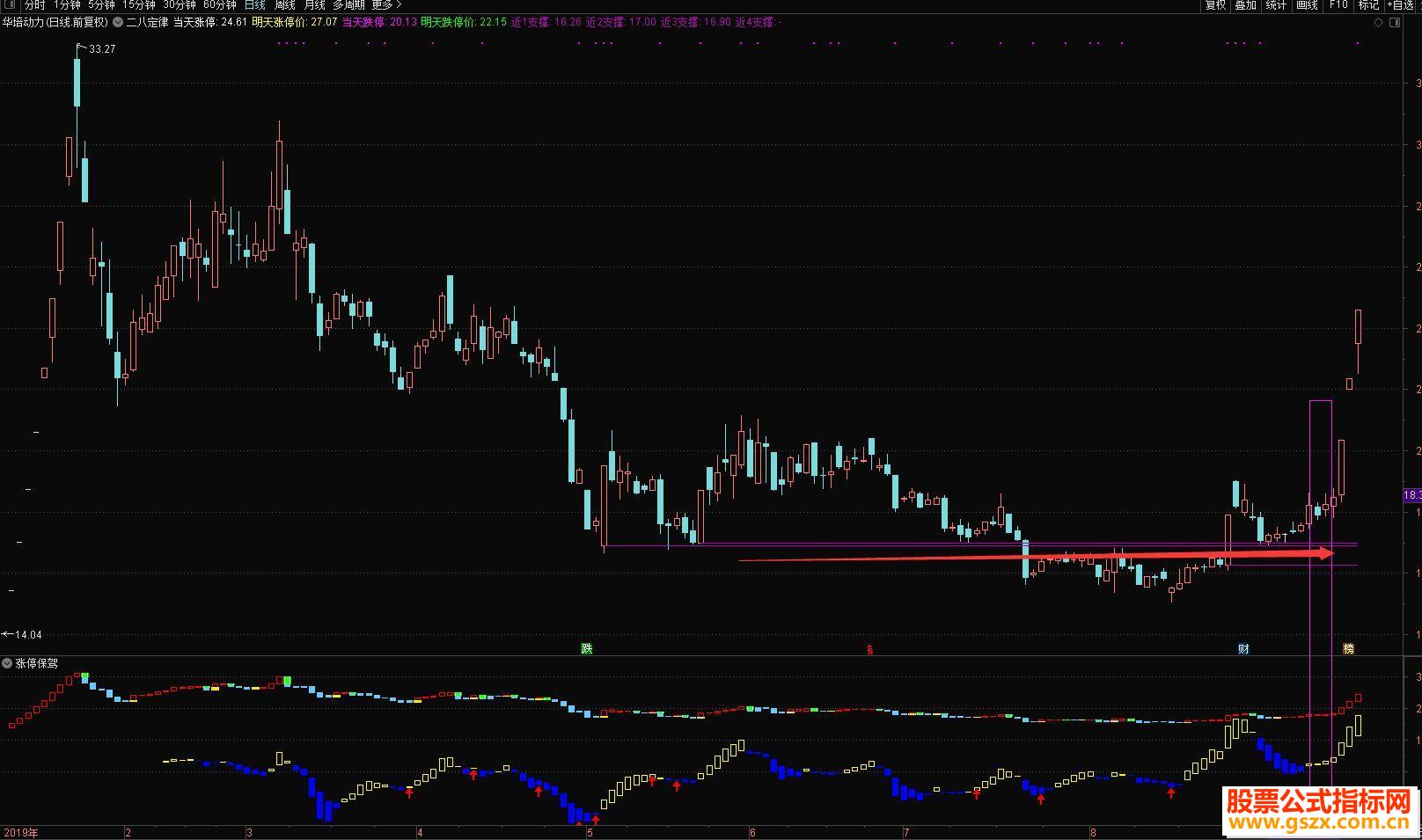
Task: Switch to the 30分钟 period tab
Action: click(180, 5)
